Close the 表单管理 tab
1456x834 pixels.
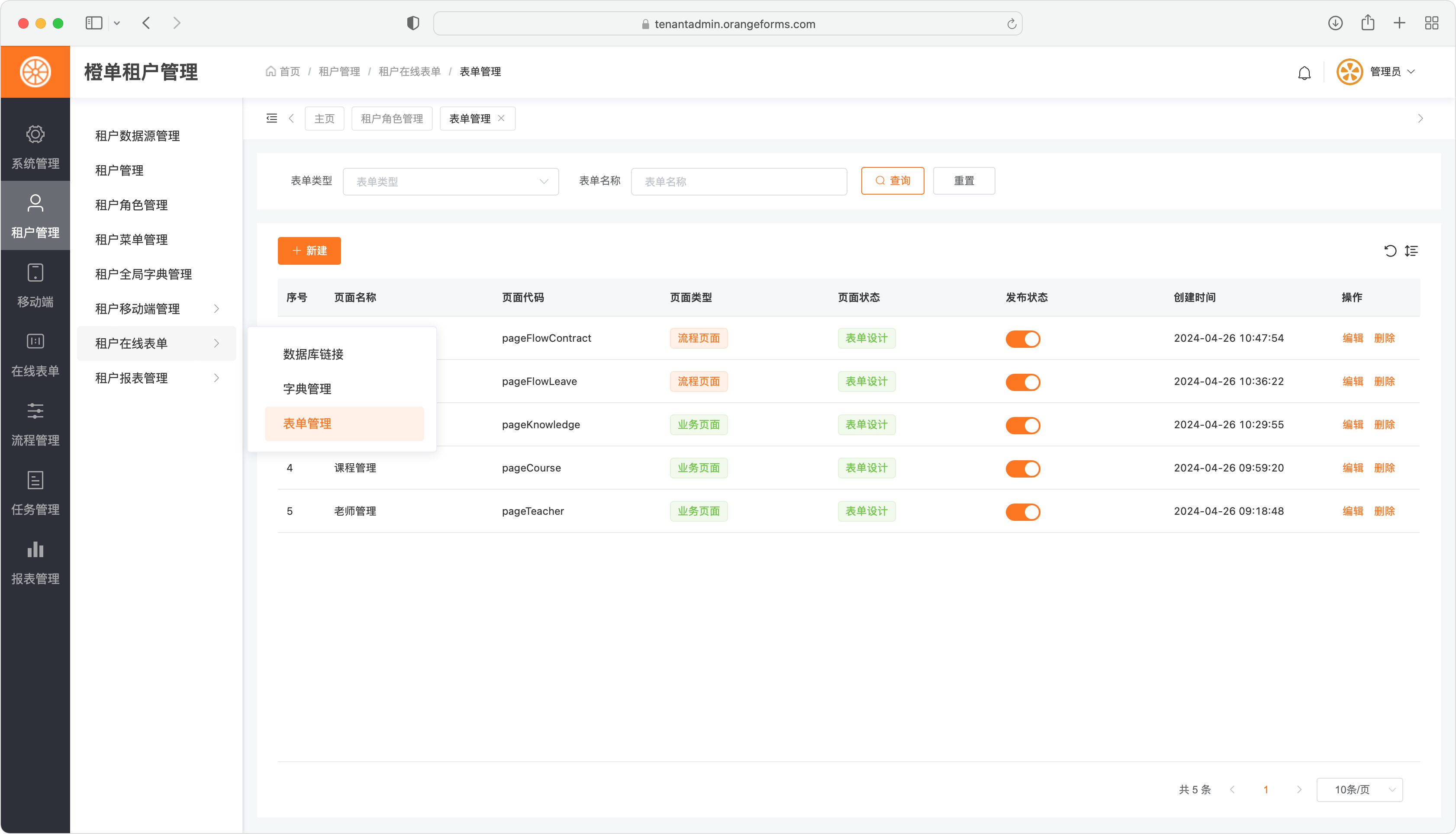pos(501,119)
